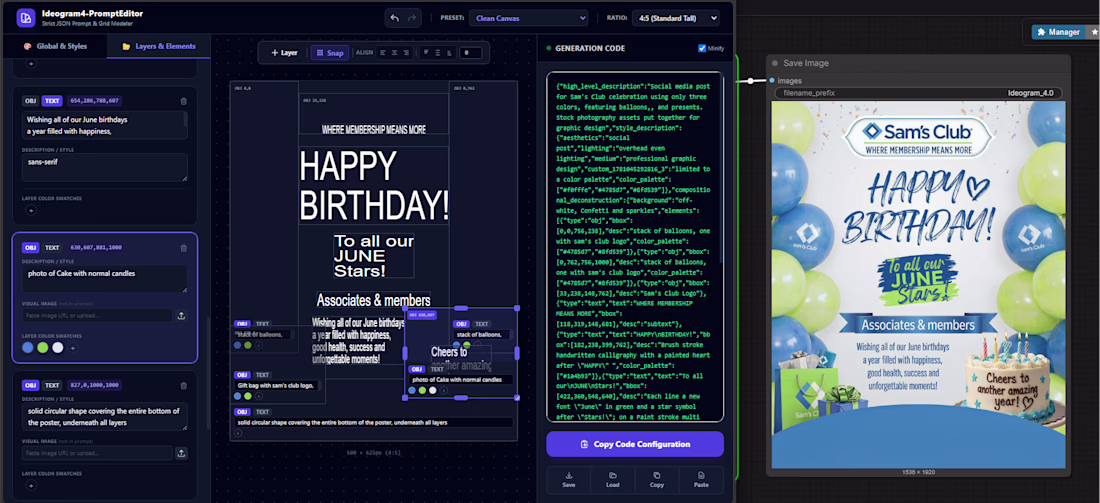Toggle the Snap grid option
The width and height of the screenshot is (1100, 503).
coord(329,53)
